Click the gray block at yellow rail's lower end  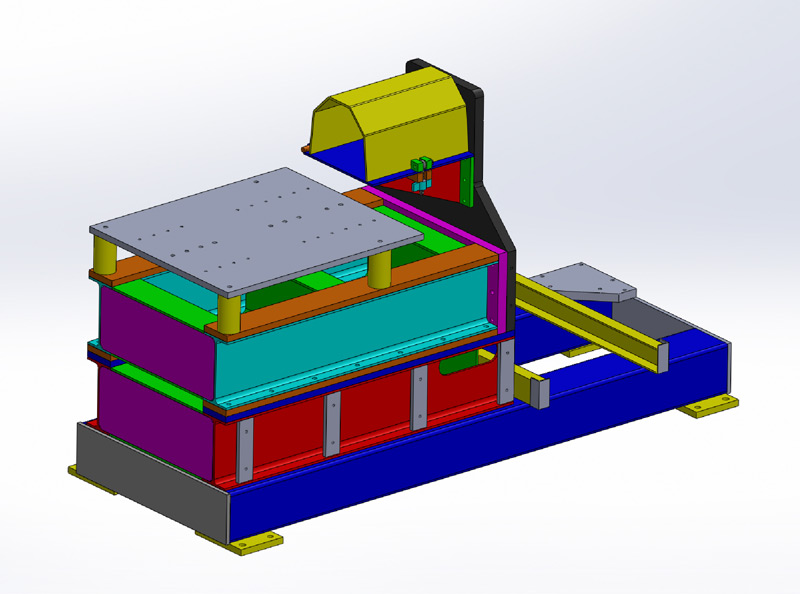pyautogui.click(x=539, y=393)
